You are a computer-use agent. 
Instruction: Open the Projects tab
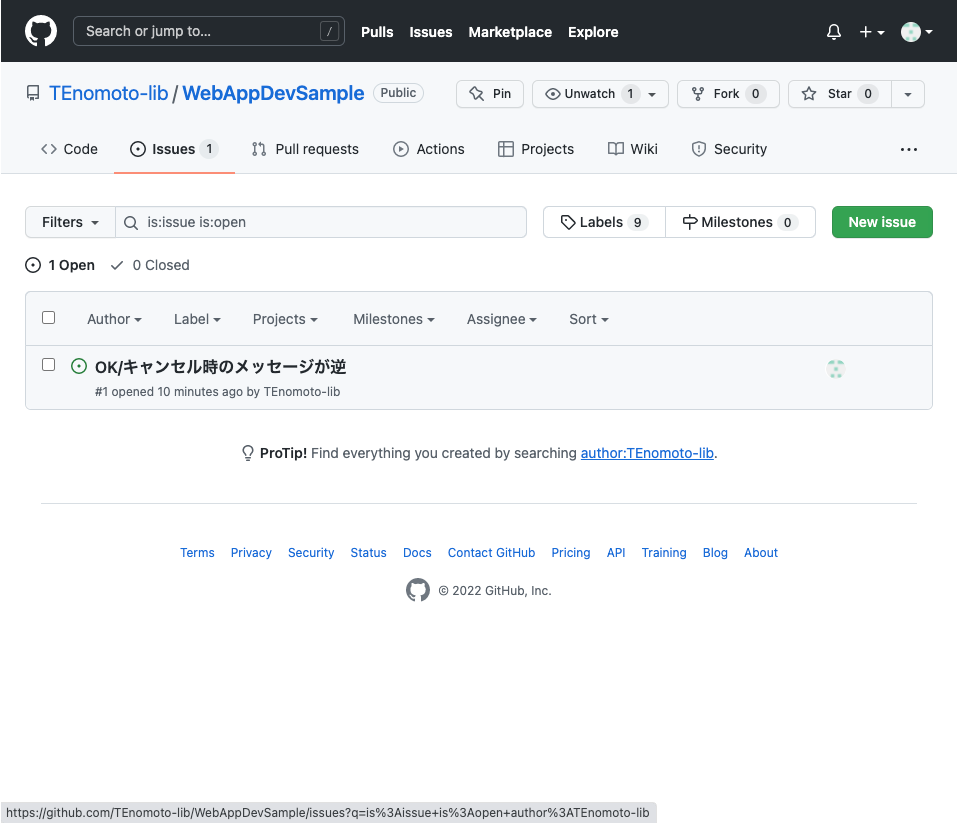tap(536, 149)
